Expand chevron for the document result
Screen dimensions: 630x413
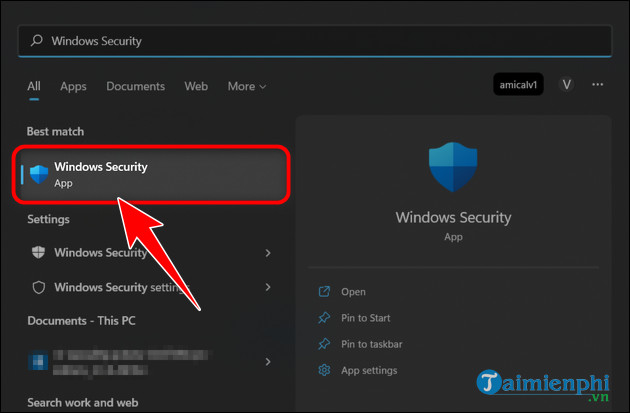(268, 362)
